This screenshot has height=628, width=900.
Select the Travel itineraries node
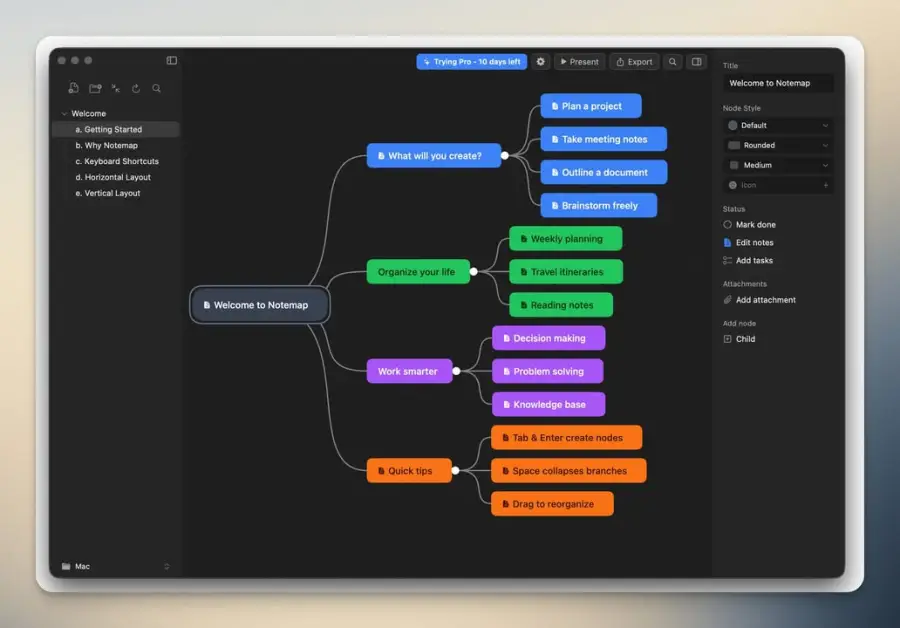pos(566,272)
